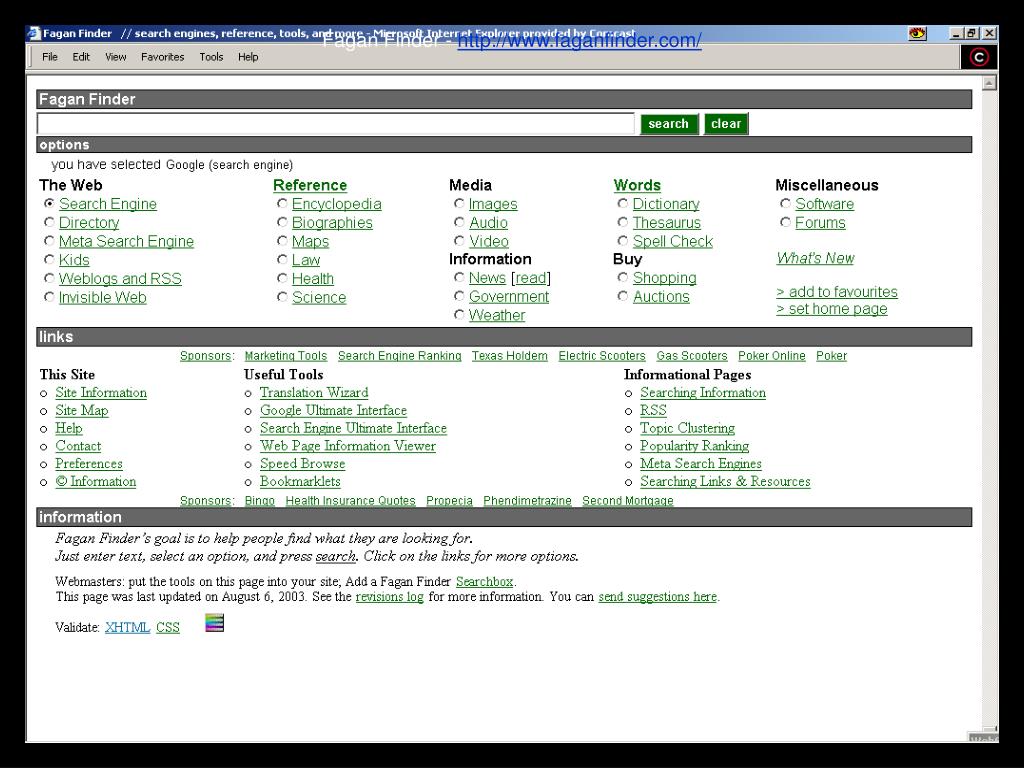Open the Searchbox link for webmasters
This screenshot has height=768, width=1024.
tap(484, 581)
